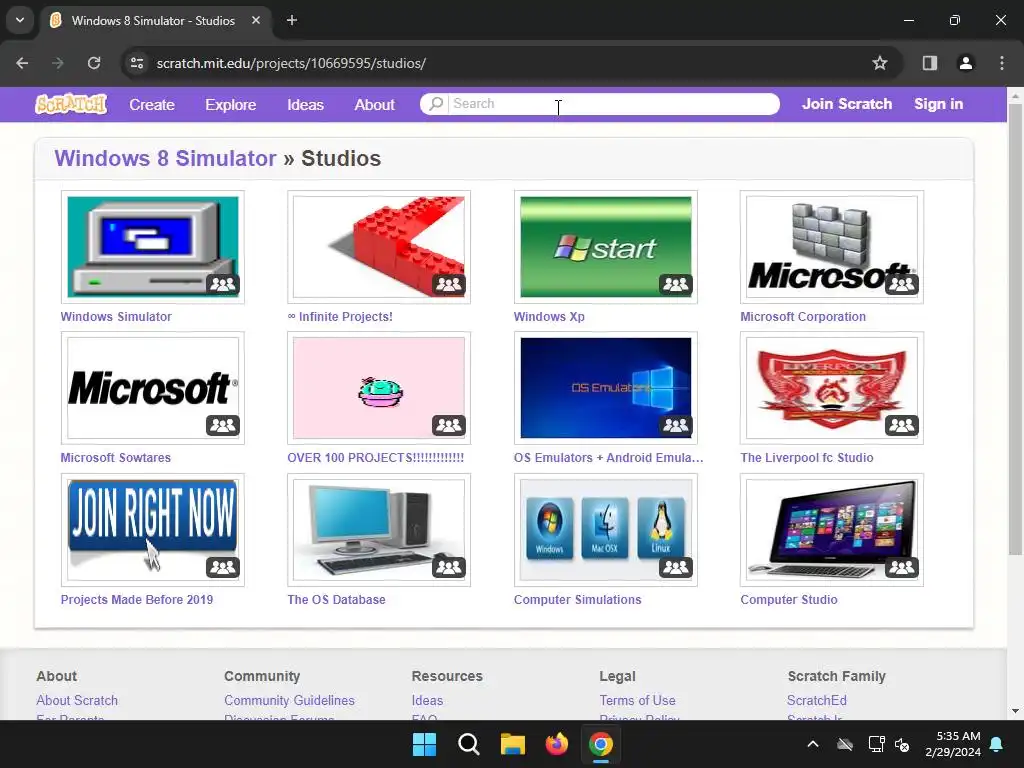The image size is (1024, 768).
Task: Click the page vertical scrollbar thumb
Action: (x=1015, y=330)
